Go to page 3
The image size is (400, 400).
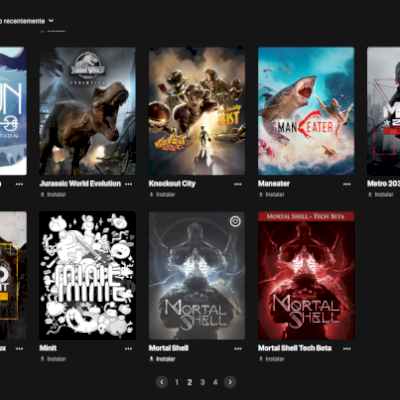(202, 382)
